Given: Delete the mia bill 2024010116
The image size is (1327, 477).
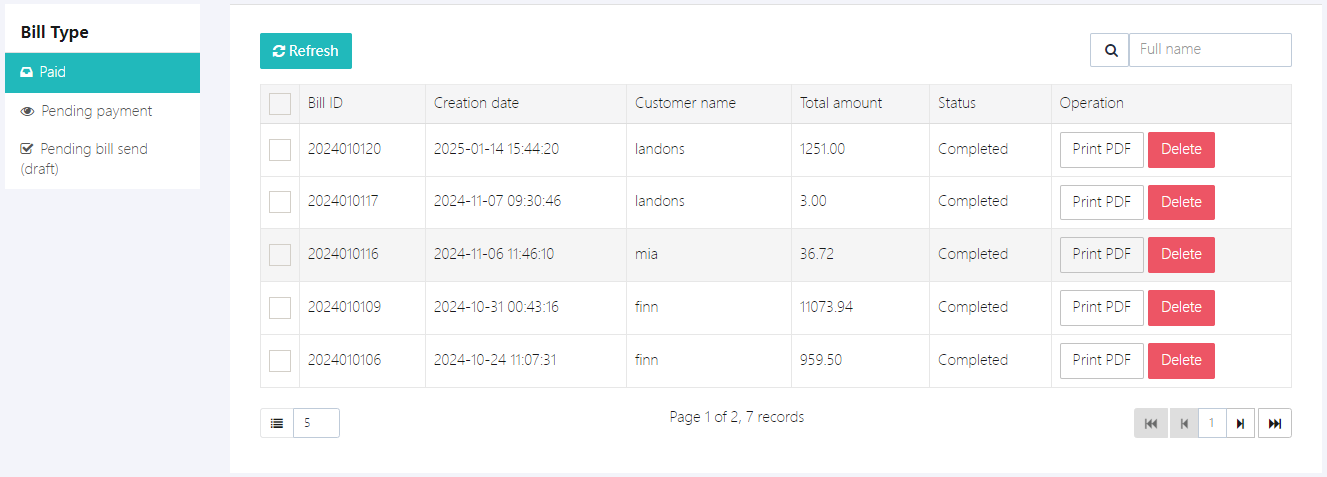Looking at the screenshot, I should coord(1181,255).
